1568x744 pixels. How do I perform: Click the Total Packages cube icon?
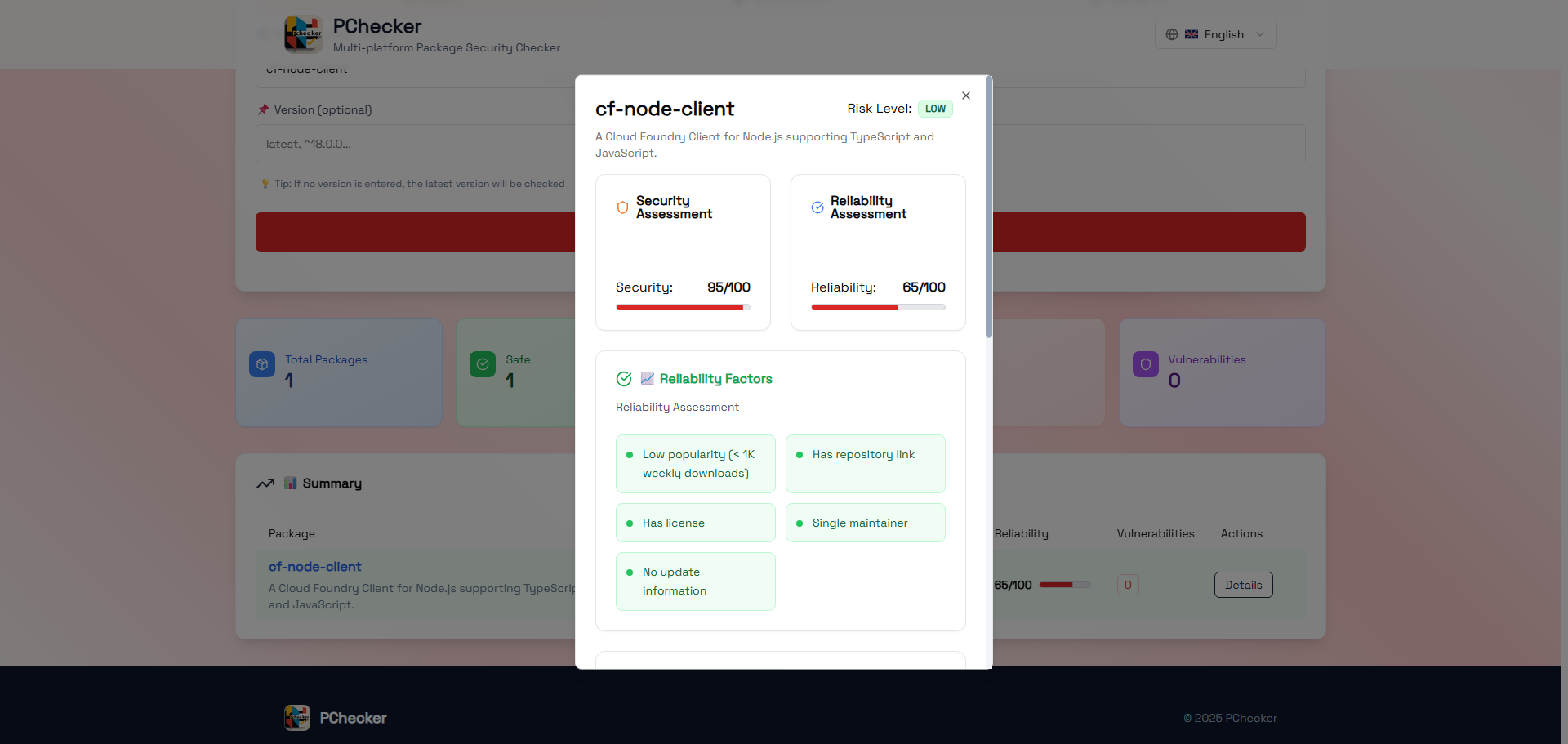(x=262, y=364)
